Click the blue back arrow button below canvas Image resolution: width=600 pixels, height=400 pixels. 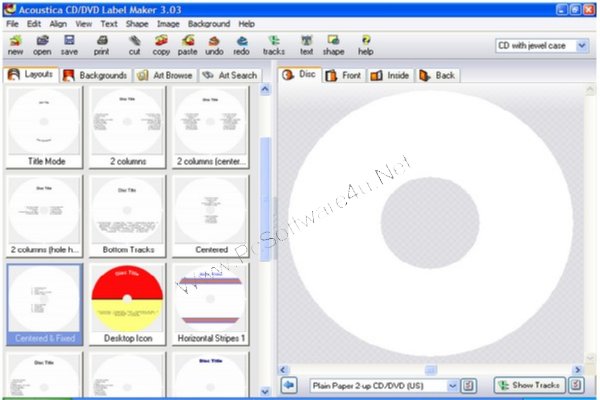[x=289, y=385]
